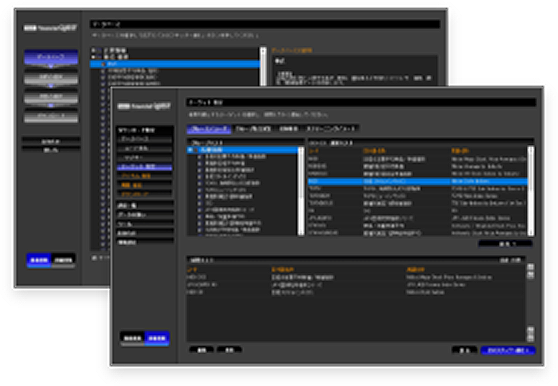Toggle checkbox of first item under highlighted back-window row
558x386 pixels.
(x=103, y=70)
